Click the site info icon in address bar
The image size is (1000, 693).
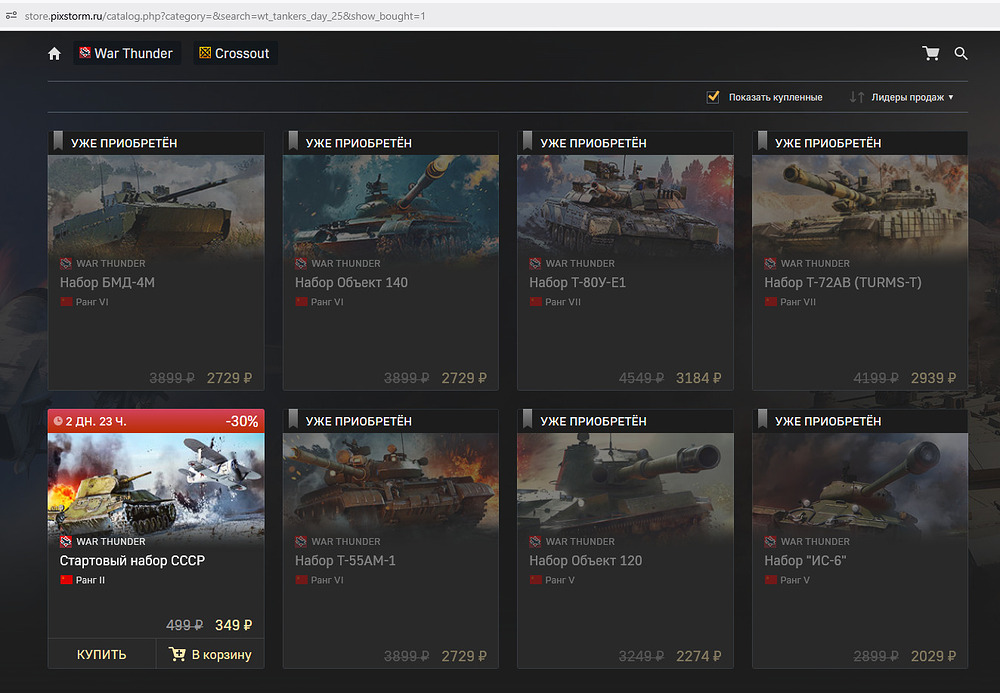(11, 15)
